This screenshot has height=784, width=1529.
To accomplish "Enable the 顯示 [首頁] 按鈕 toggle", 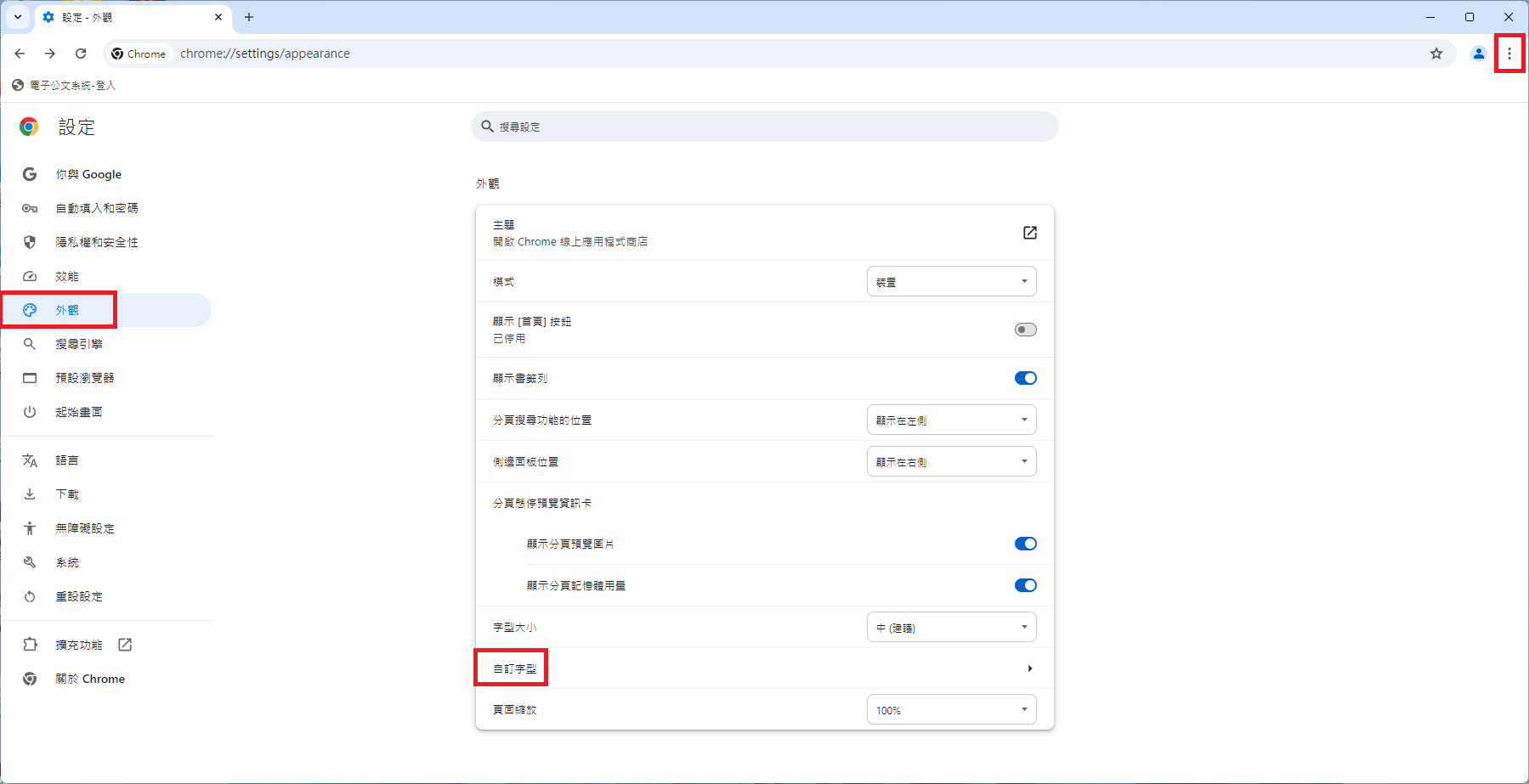I will pos(1025,330).
